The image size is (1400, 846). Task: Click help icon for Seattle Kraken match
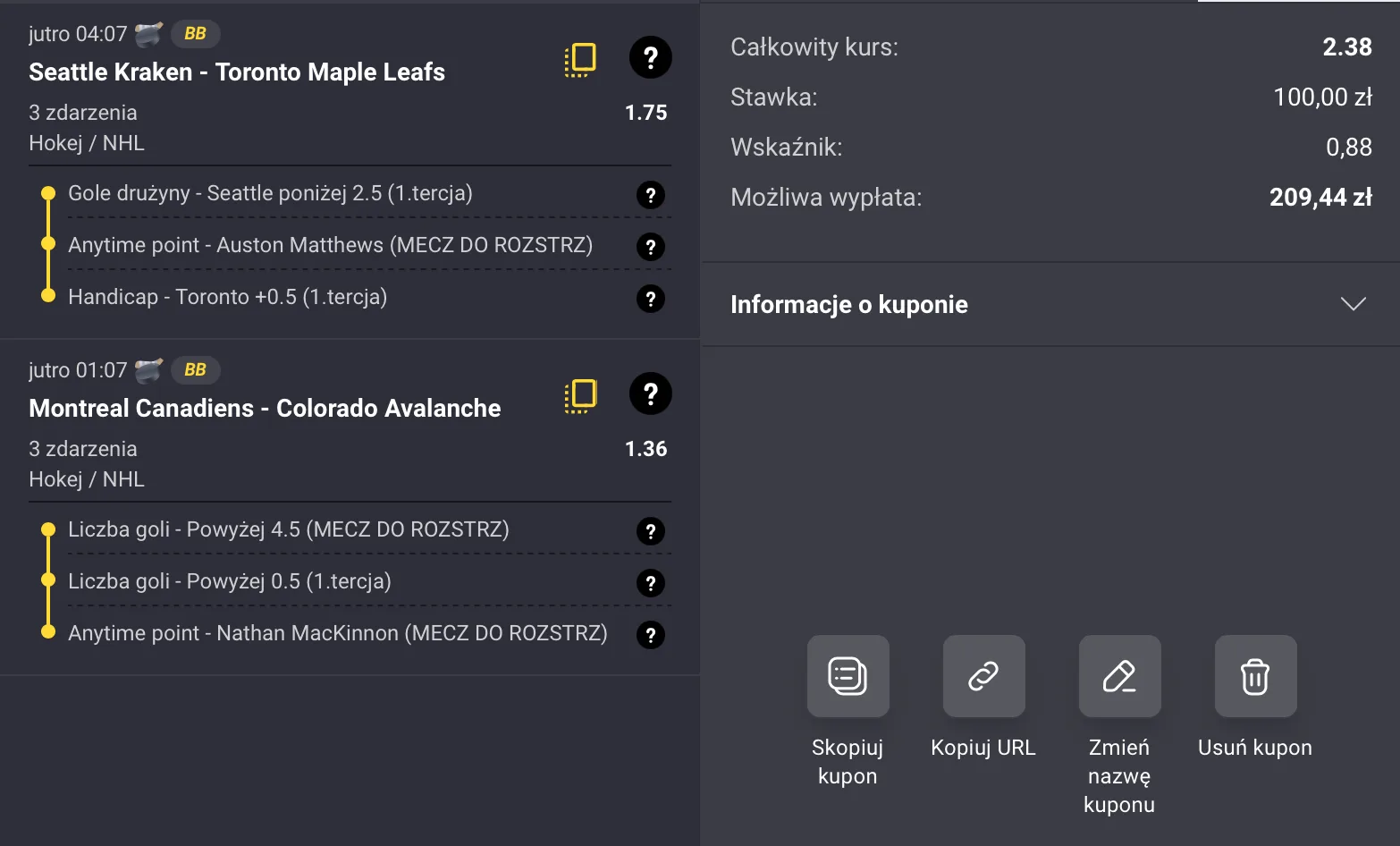pyautogui.click(x=650, y=58)
